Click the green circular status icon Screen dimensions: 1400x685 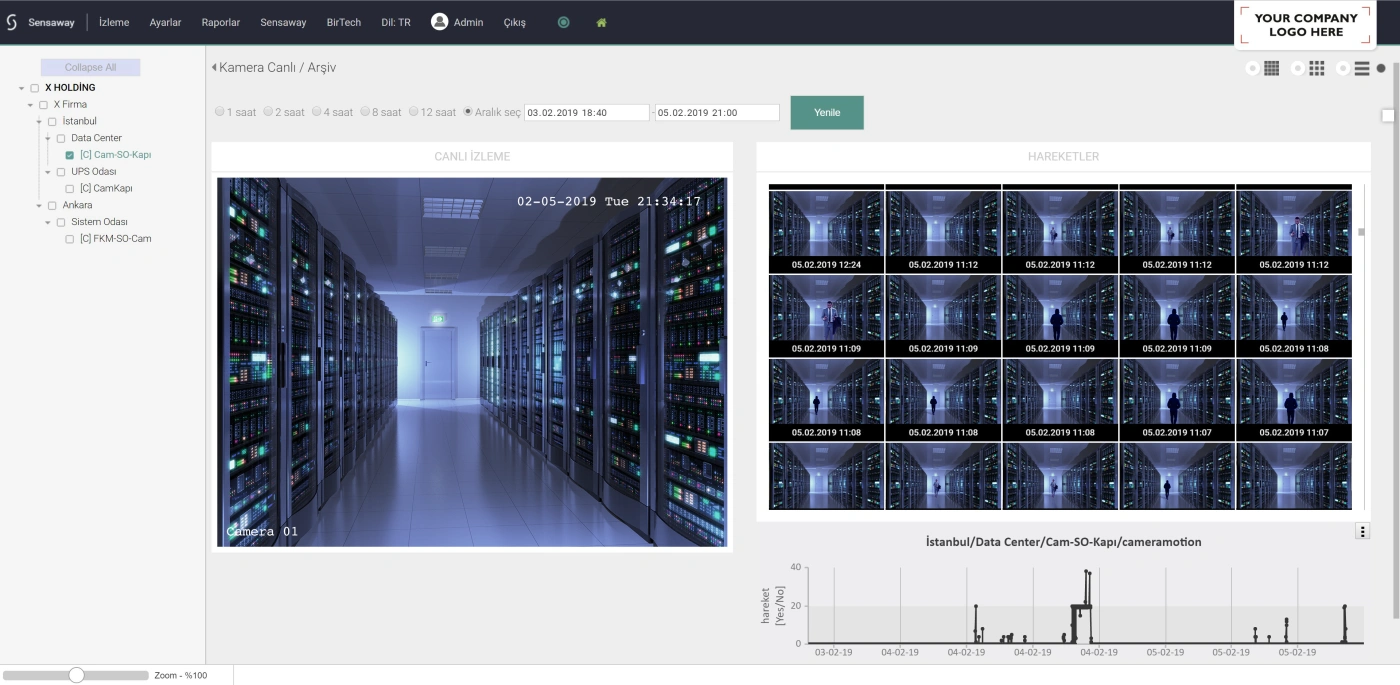tap(564, 22)
